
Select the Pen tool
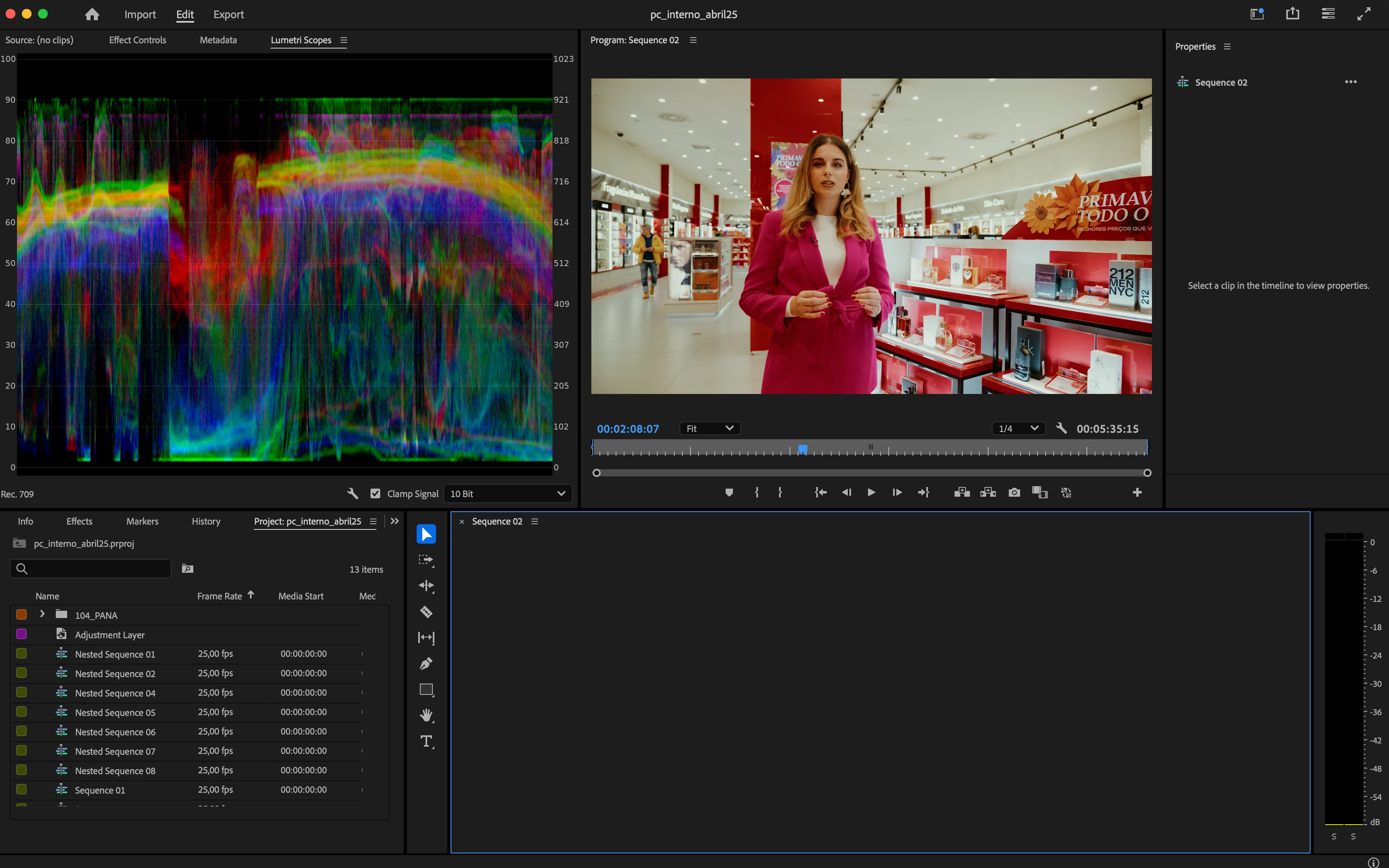(426, 664)
